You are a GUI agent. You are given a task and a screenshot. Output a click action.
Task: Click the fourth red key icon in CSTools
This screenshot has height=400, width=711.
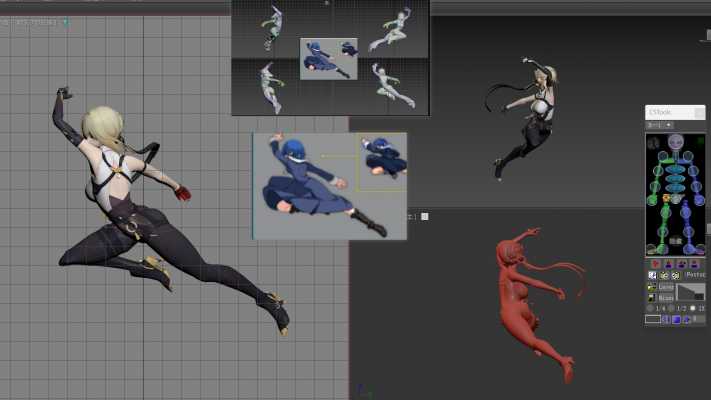click(694, 264)
